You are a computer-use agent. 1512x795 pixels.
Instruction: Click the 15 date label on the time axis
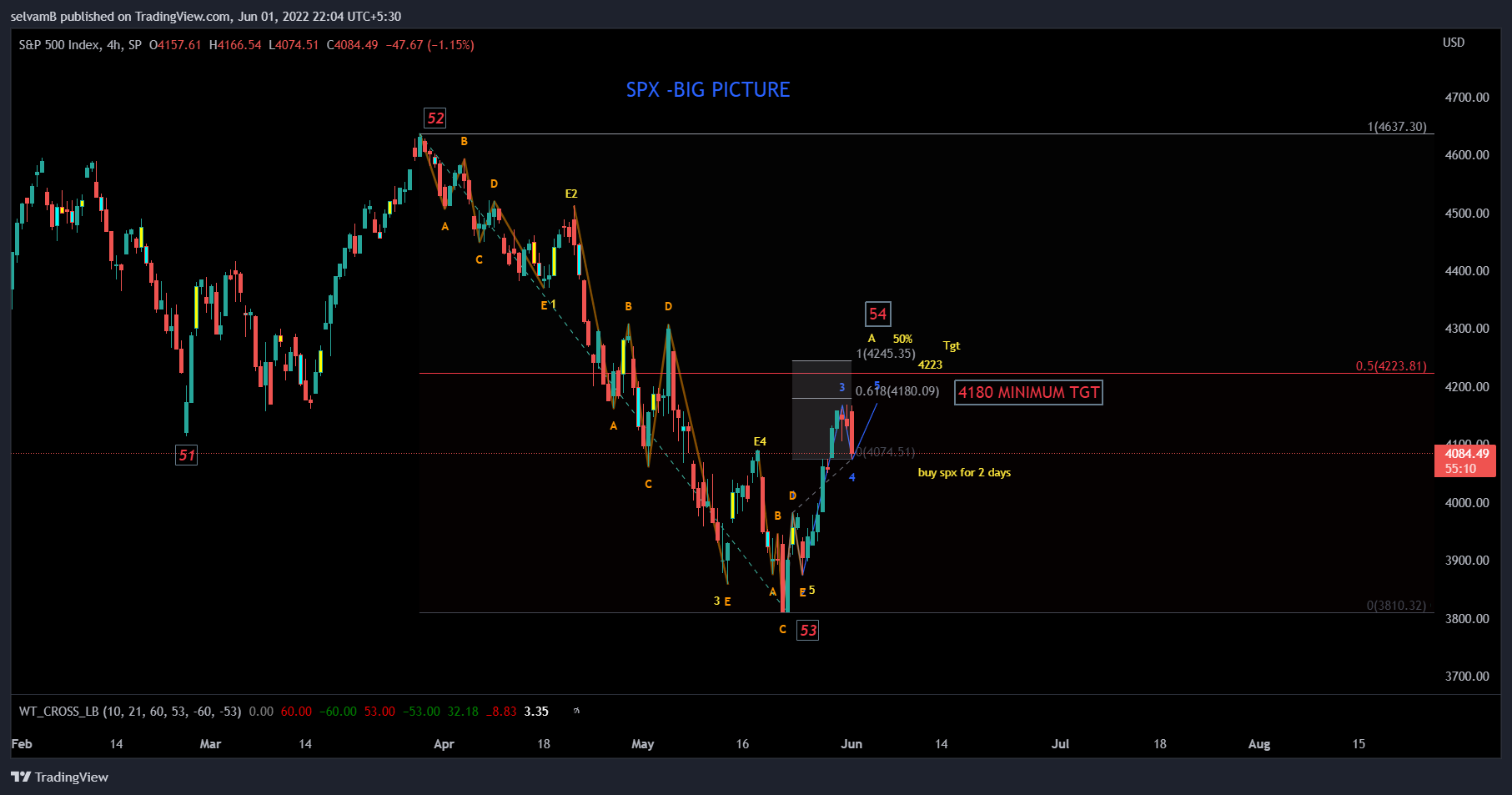coord(1359,744)
